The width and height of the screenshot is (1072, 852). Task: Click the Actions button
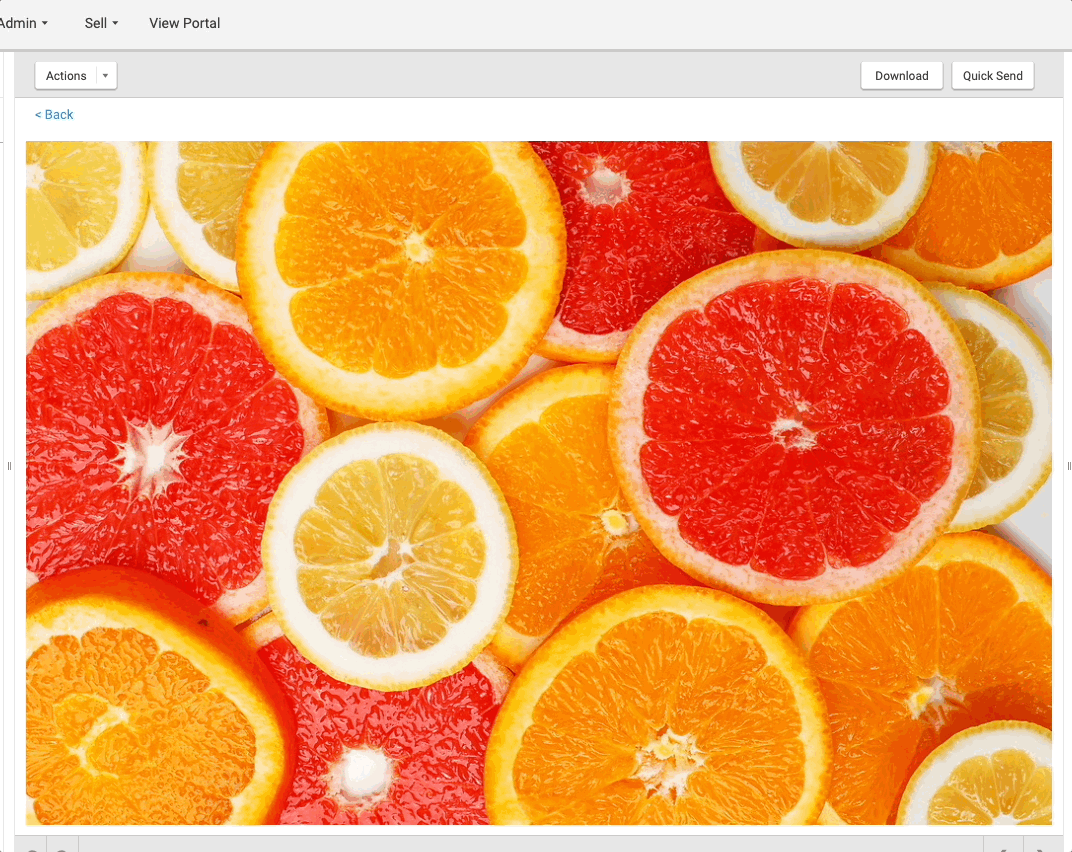coord(66,76)
